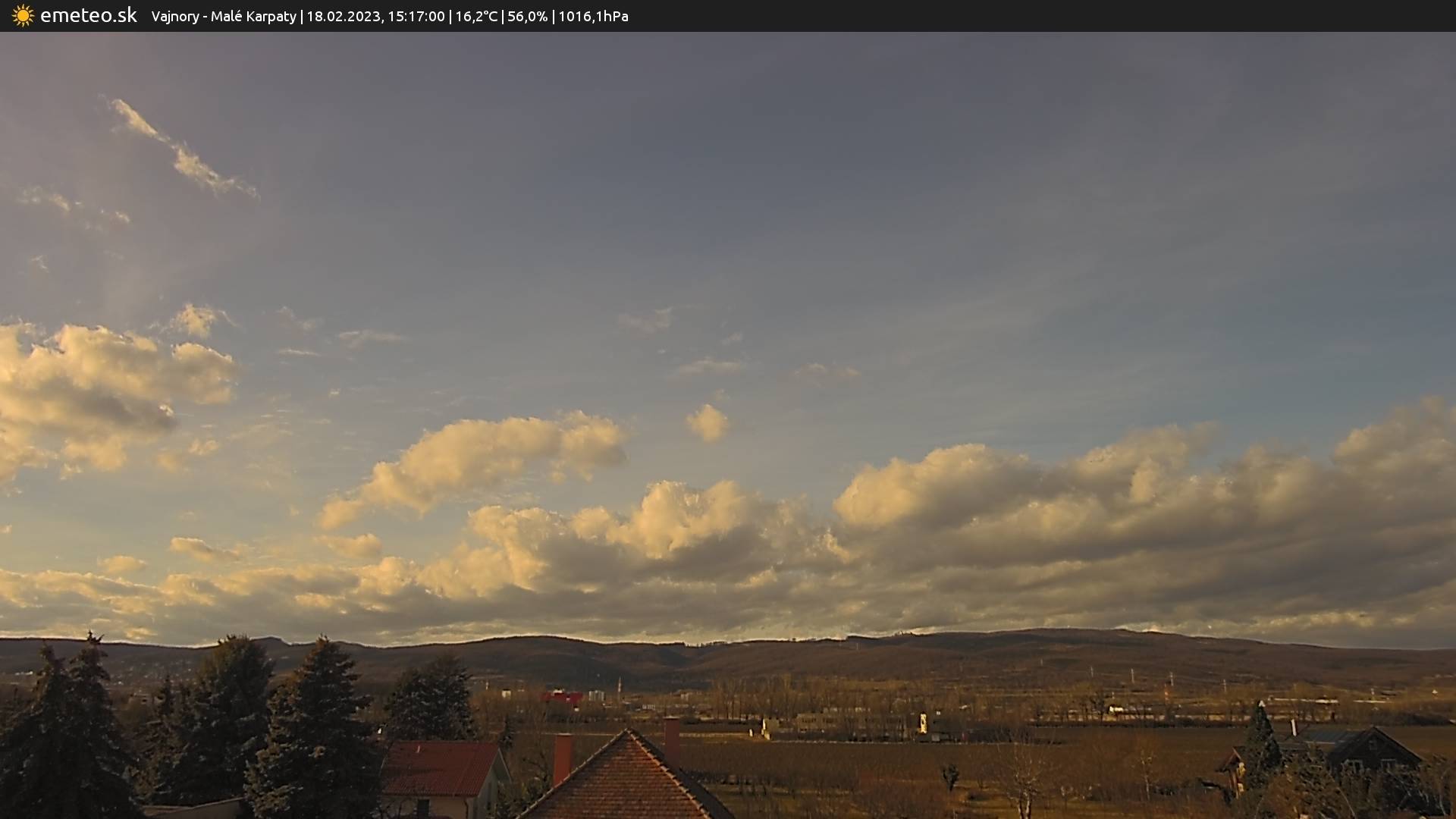This screenshot has height=819, width=1456.
Task: Click the Vajnory - Malé Karpaty location label
Action: (224, 17)
